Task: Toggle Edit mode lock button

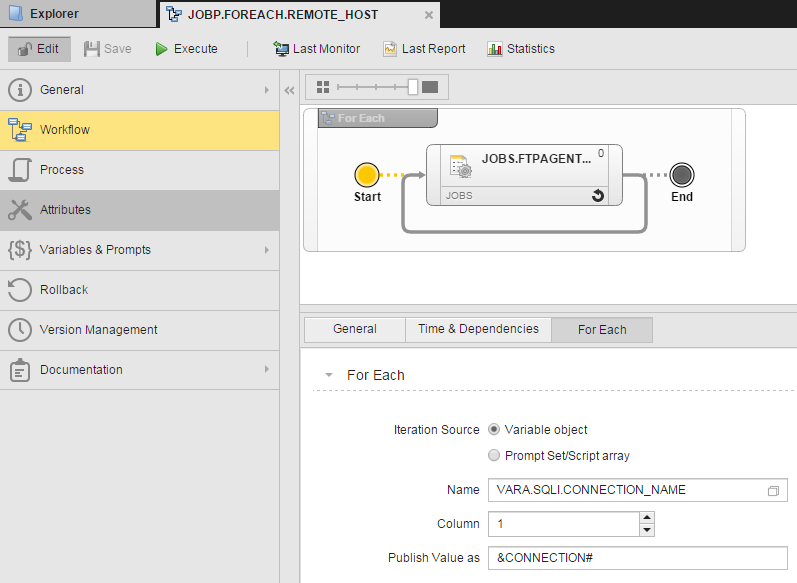Action: click(x=40, y=49)
